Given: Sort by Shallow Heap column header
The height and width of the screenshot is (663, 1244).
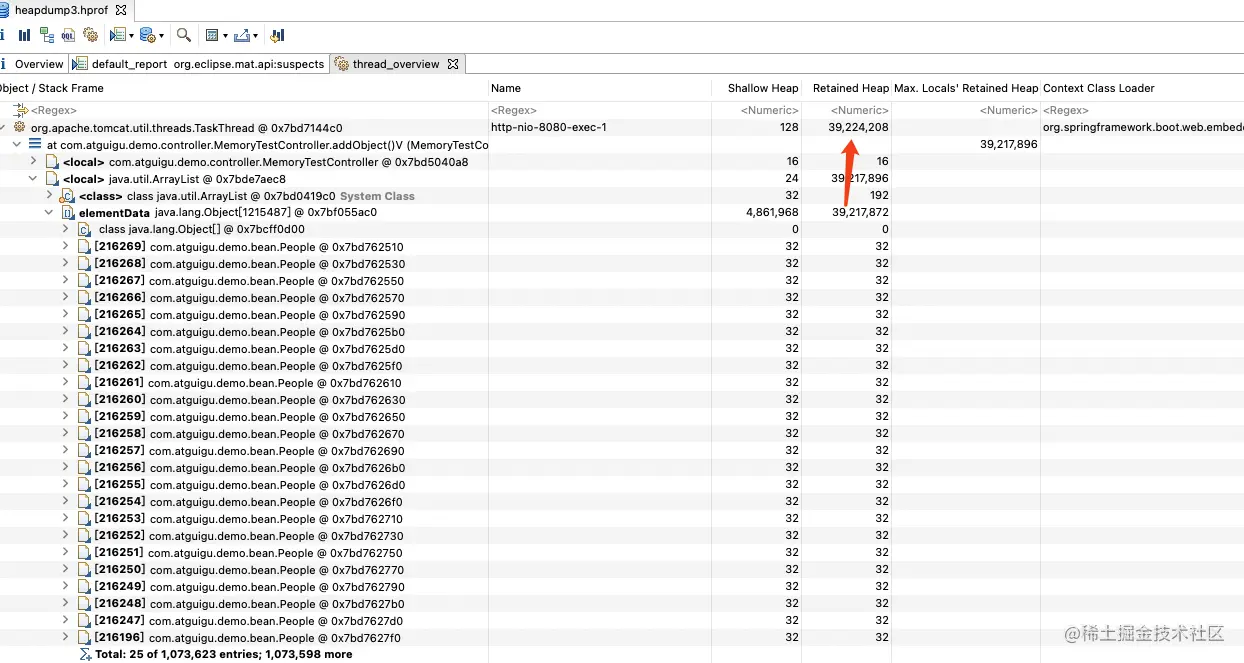Looking at the screenshot, I should 757,88.
